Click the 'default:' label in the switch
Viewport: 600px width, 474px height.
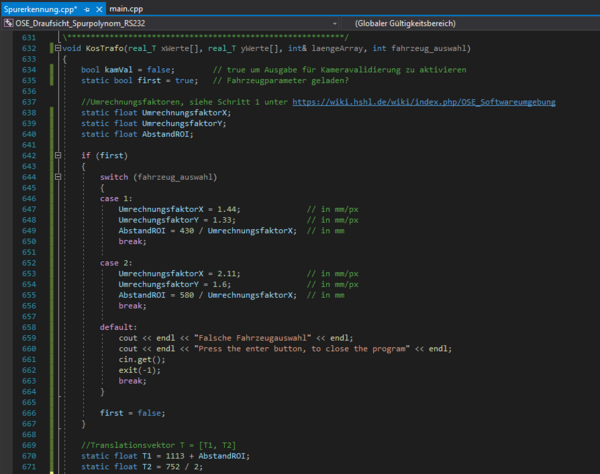point(118,327)
